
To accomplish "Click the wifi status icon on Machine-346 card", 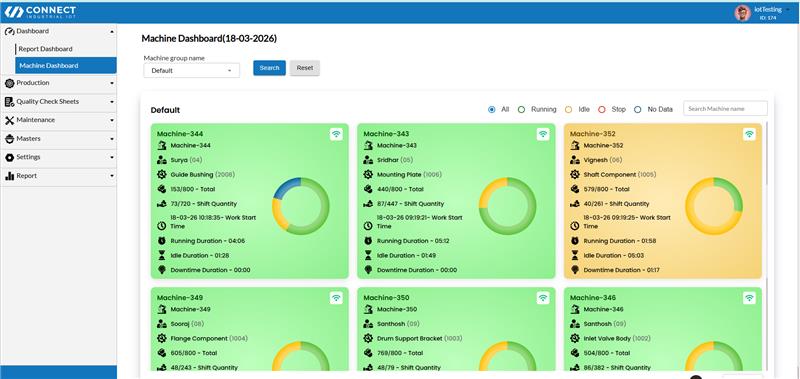I will 749,298.
